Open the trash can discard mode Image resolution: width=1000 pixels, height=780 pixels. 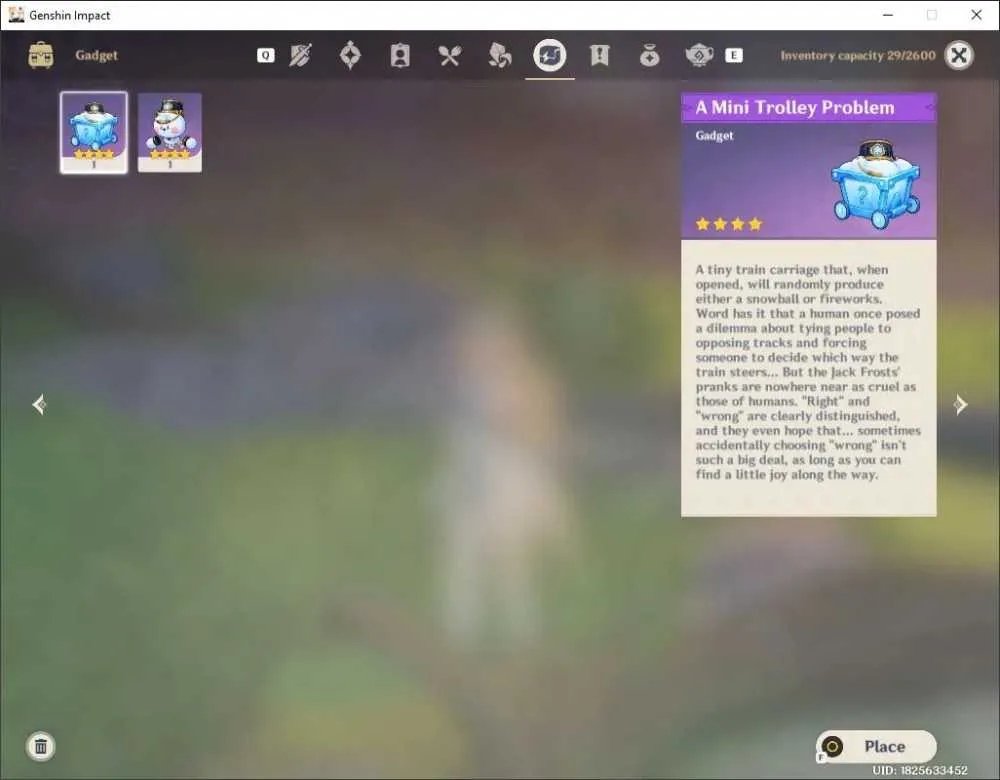pyautogui.click(x=41, y=746)
